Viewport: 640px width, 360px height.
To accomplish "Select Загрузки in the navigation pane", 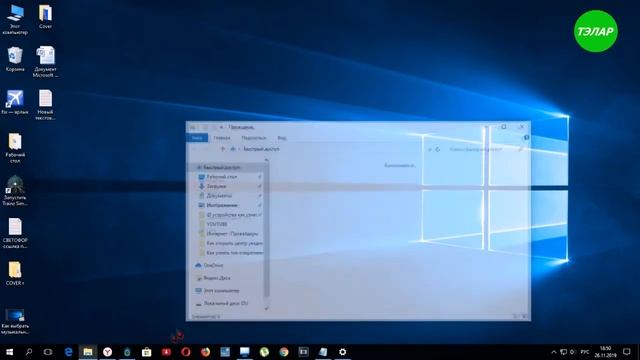I will pyautogui.click(x=216, y=186).
